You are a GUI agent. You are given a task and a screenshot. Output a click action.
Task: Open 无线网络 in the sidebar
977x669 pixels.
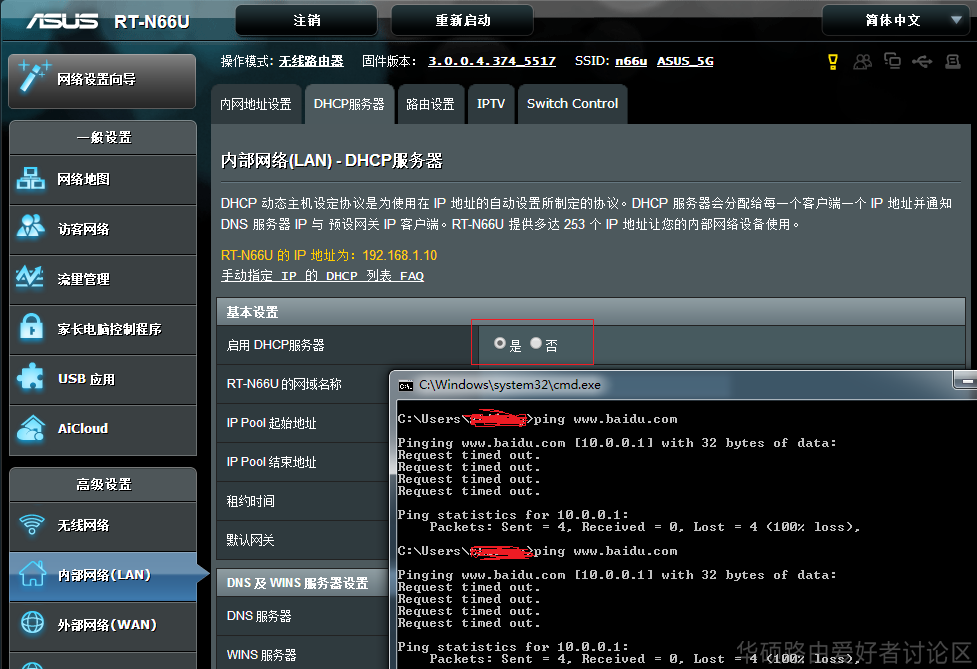click(103, 525)
